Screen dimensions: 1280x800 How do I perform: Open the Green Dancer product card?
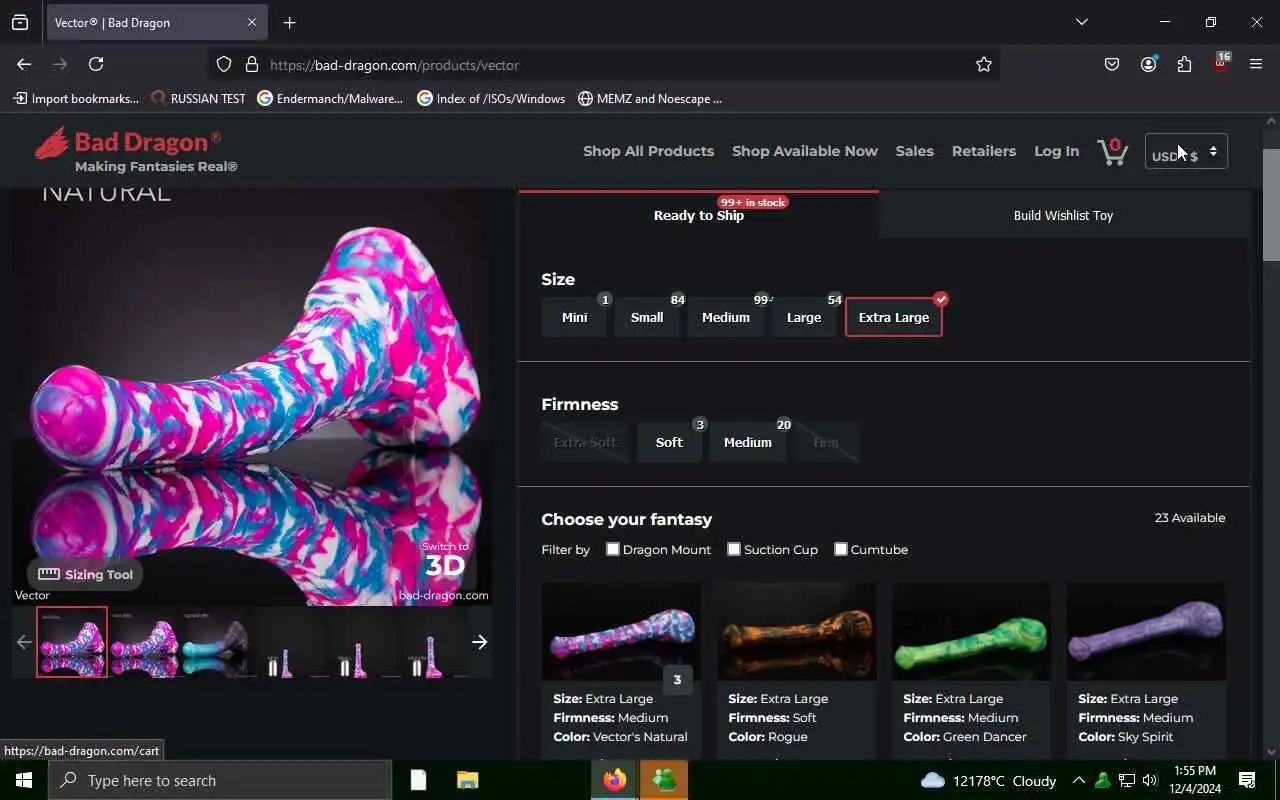point(971,668)
